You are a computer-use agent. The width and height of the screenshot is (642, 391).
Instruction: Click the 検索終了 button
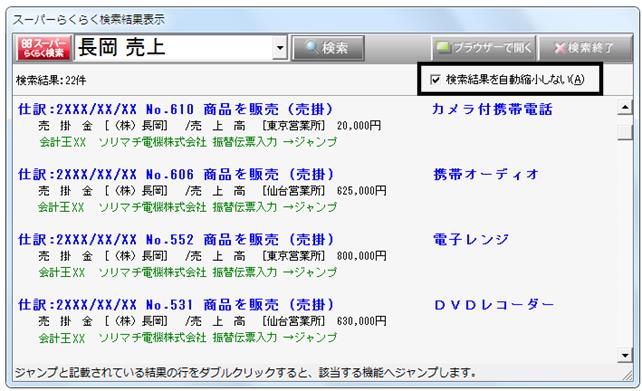(x=585, y=48)
